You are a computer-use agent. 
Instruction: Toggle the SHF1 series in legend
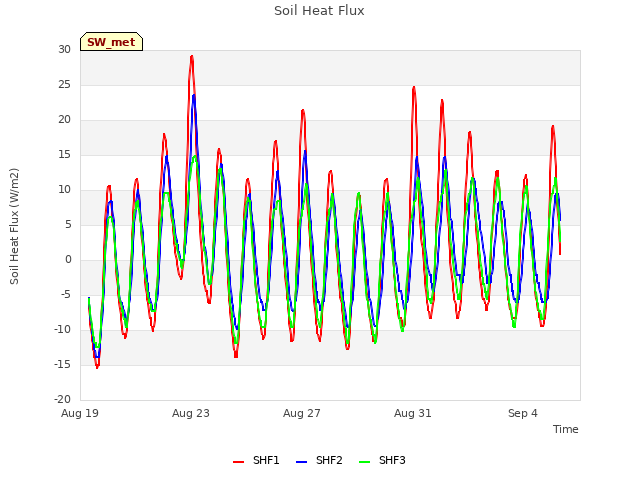(x=256, y=460)
